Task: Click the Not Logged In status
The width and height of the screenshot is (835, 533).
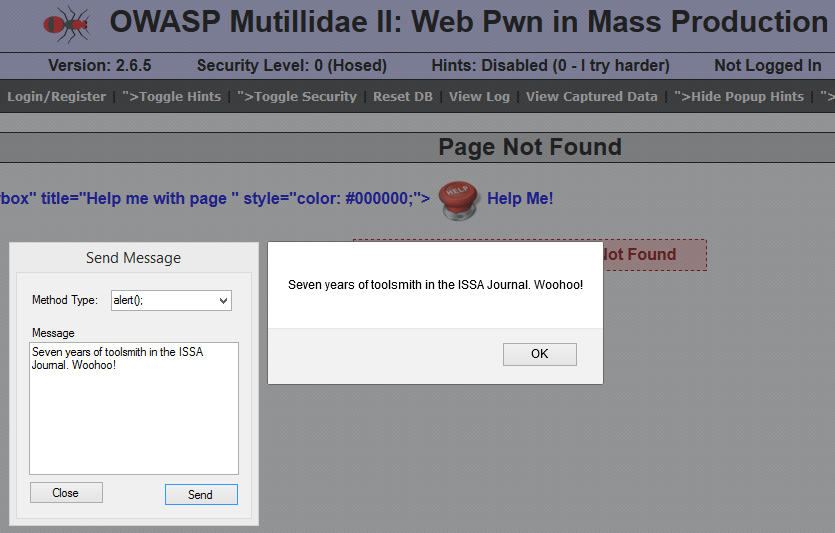Action: pos(767,65)
